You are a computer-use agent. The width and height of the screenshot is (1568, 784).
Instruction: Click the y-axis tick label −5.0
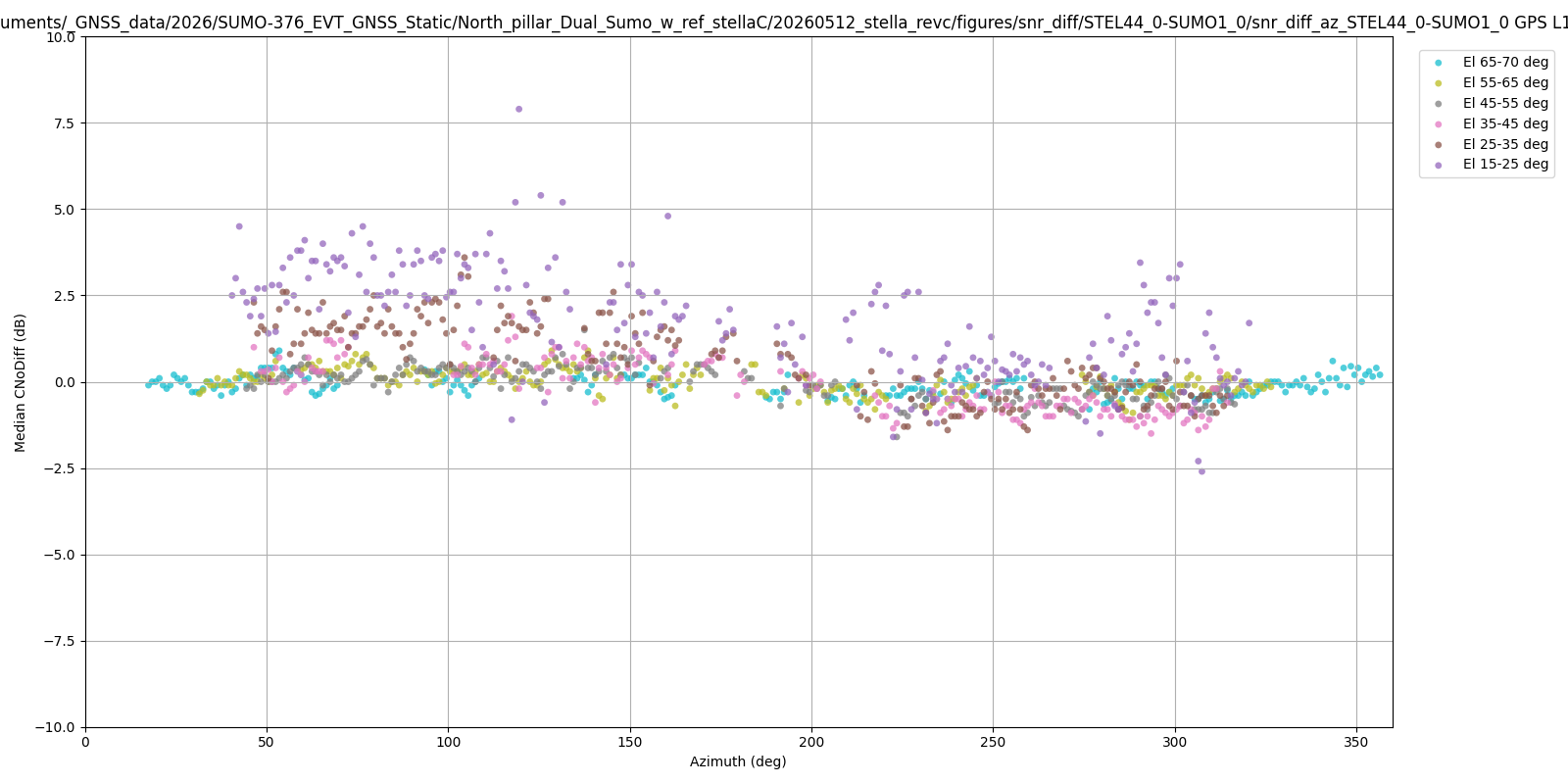click(x=59, y=555)
